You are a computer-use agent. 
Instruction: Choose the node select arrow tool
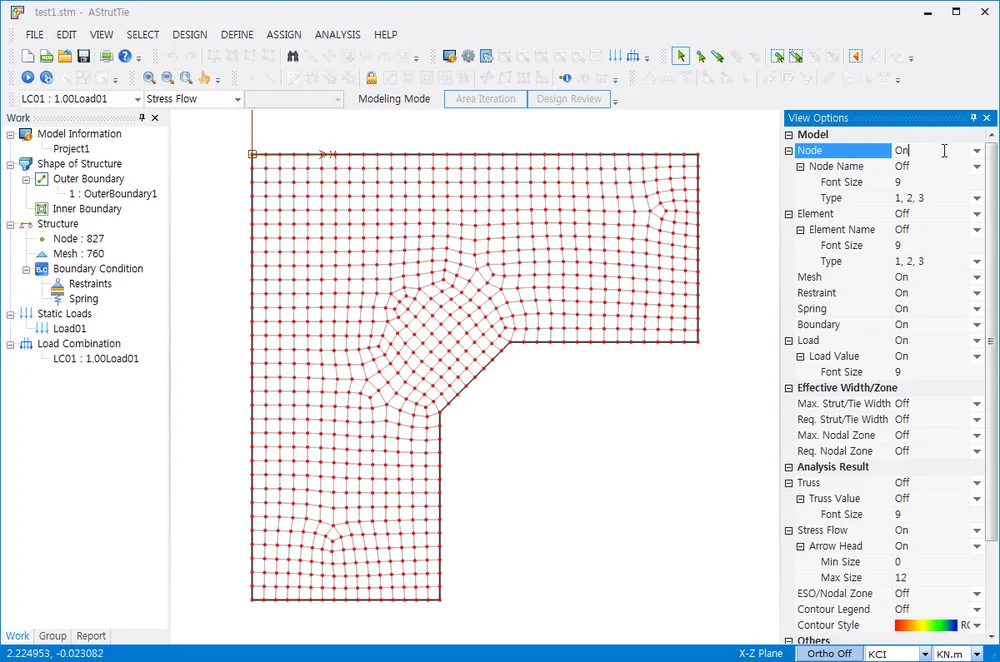700,57
